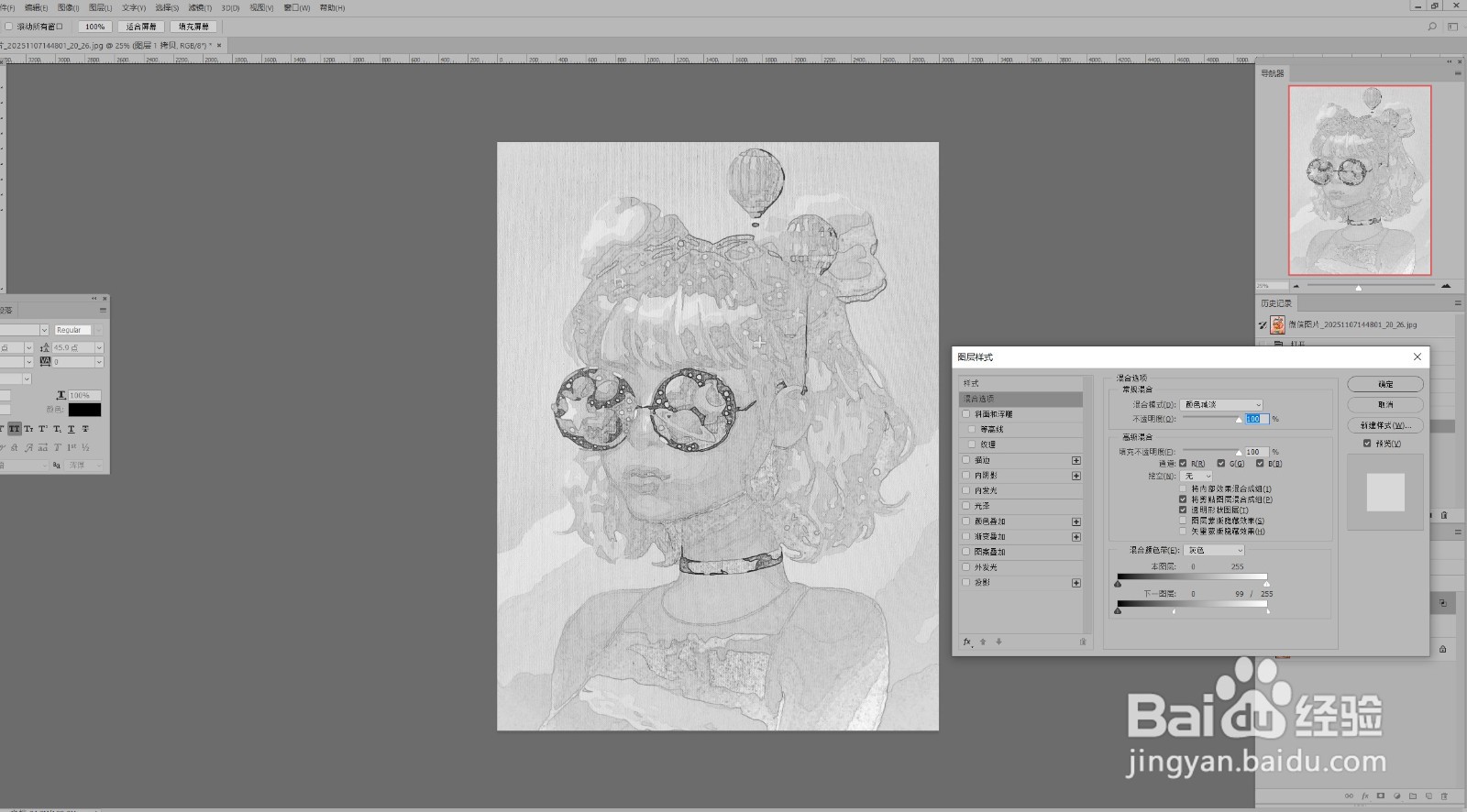Open History panel flyout menu icon
Screen dimensions: 1467x812
pos(1458,302)
